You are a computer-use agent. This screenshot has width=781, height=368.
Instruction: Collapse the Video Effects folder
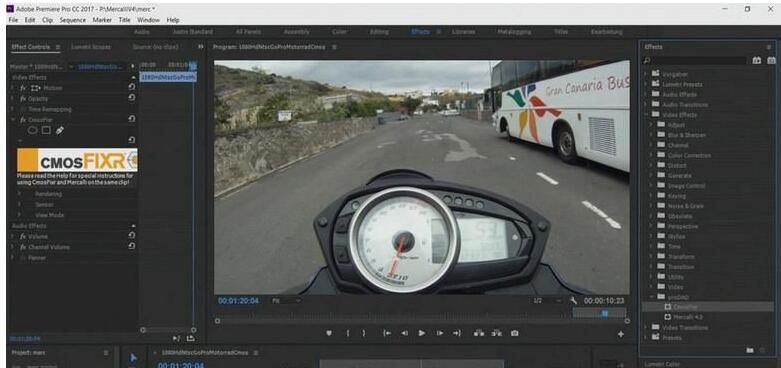click(646, 115)
